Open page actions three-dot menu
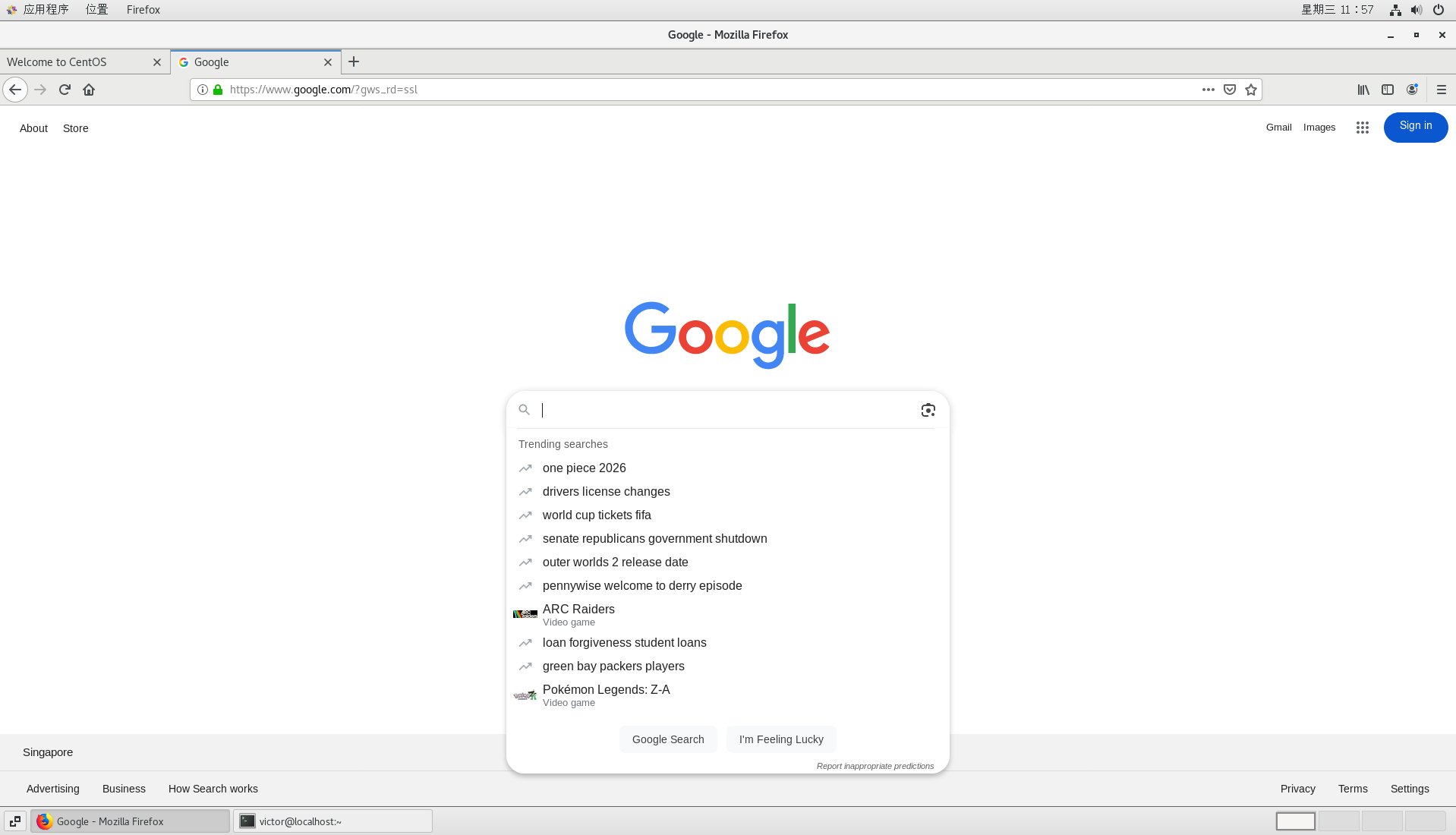1456x835 pixels. coord(1209,90)
